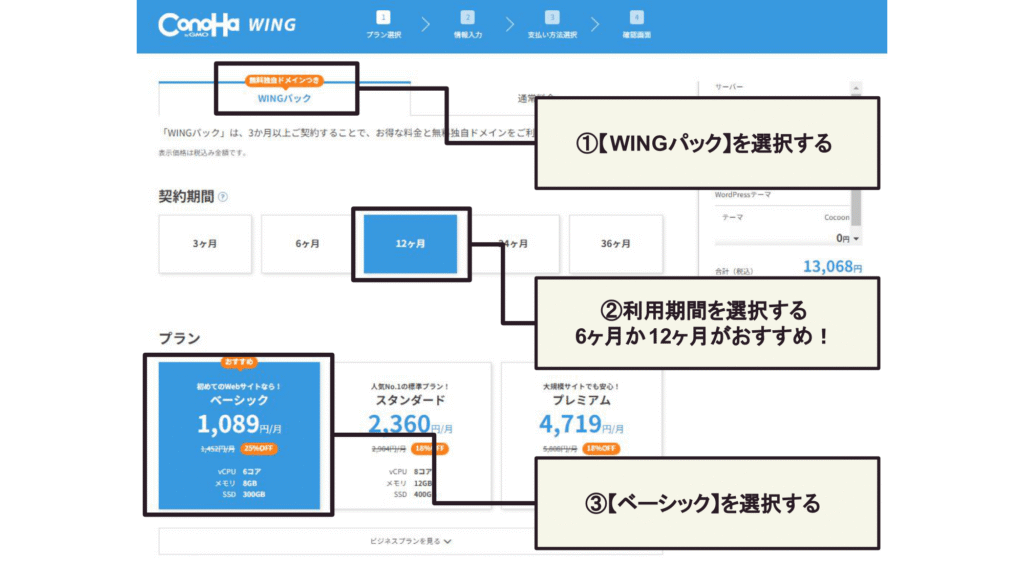Click step 4 確認画面 indicator
The height and width of the screenshot is (576, 1024).
click(637, 26)
